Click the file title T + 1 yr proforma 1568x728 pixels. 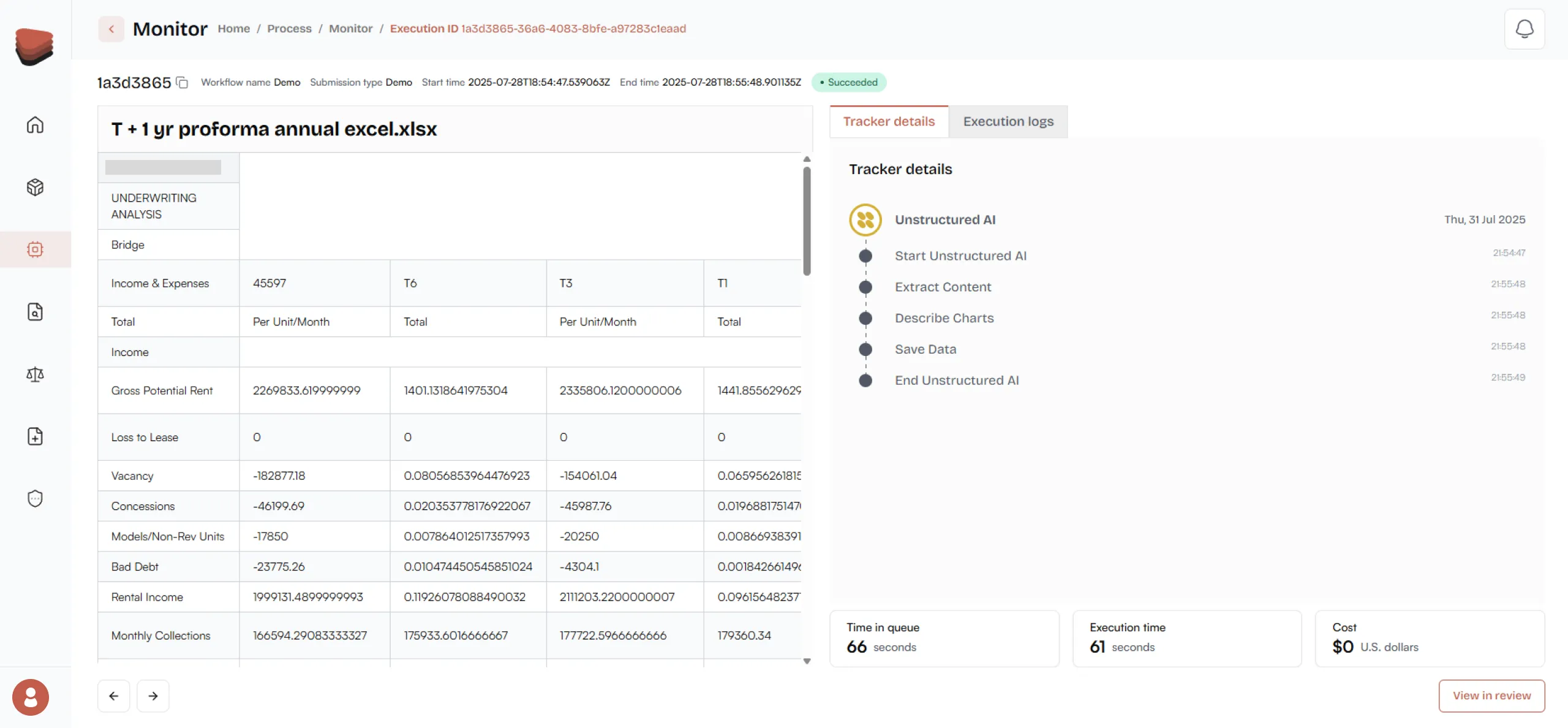274,129
